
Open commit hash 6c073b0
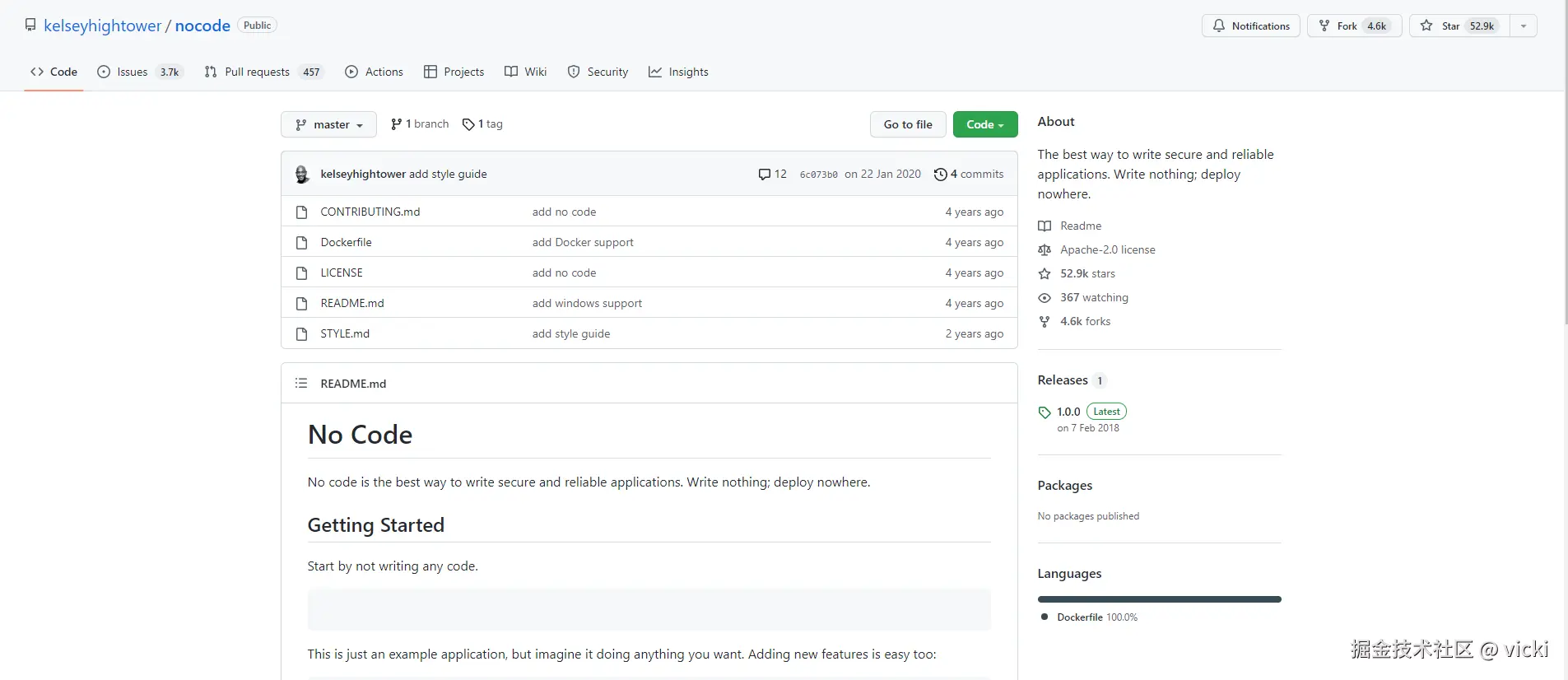point(819,175)
